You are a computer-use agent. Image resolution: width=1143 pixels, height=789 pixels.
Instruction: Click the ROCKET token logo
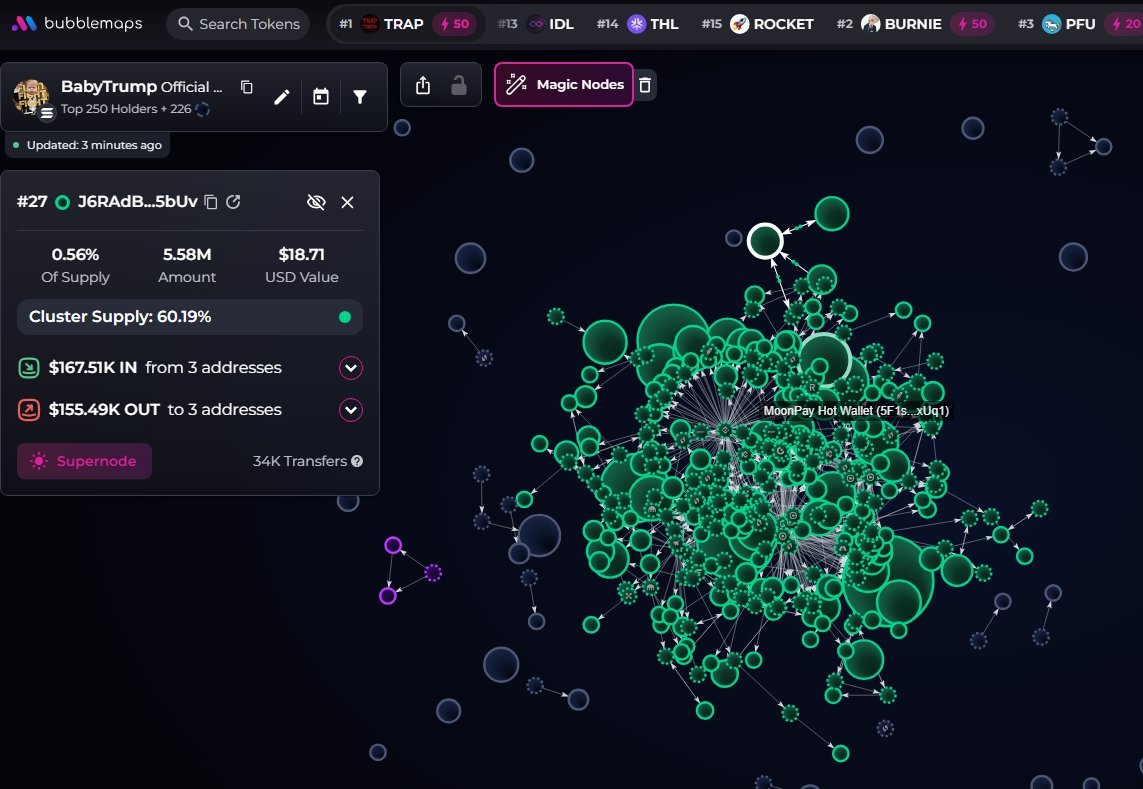pos(739,24)
